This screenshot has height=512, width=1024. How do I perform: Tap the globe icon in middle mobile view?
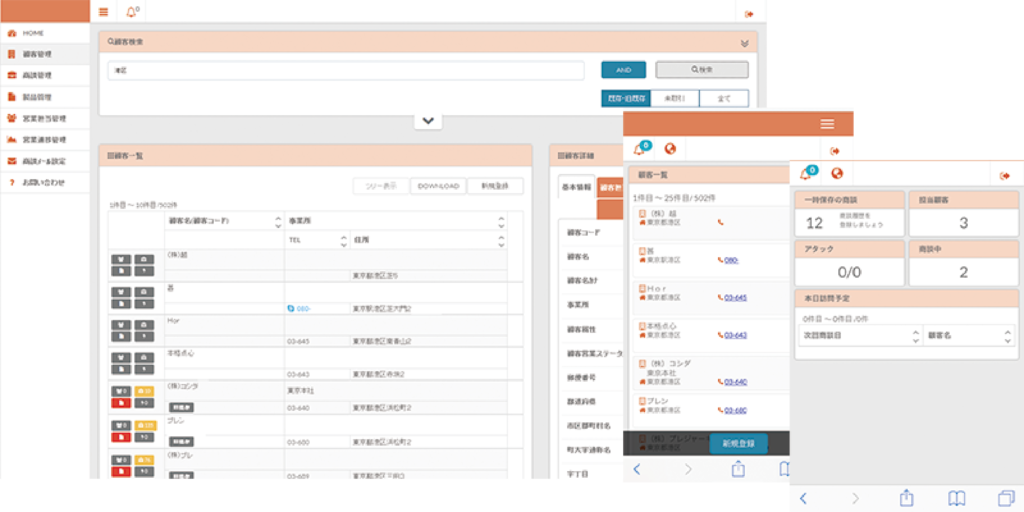(670, 149)
